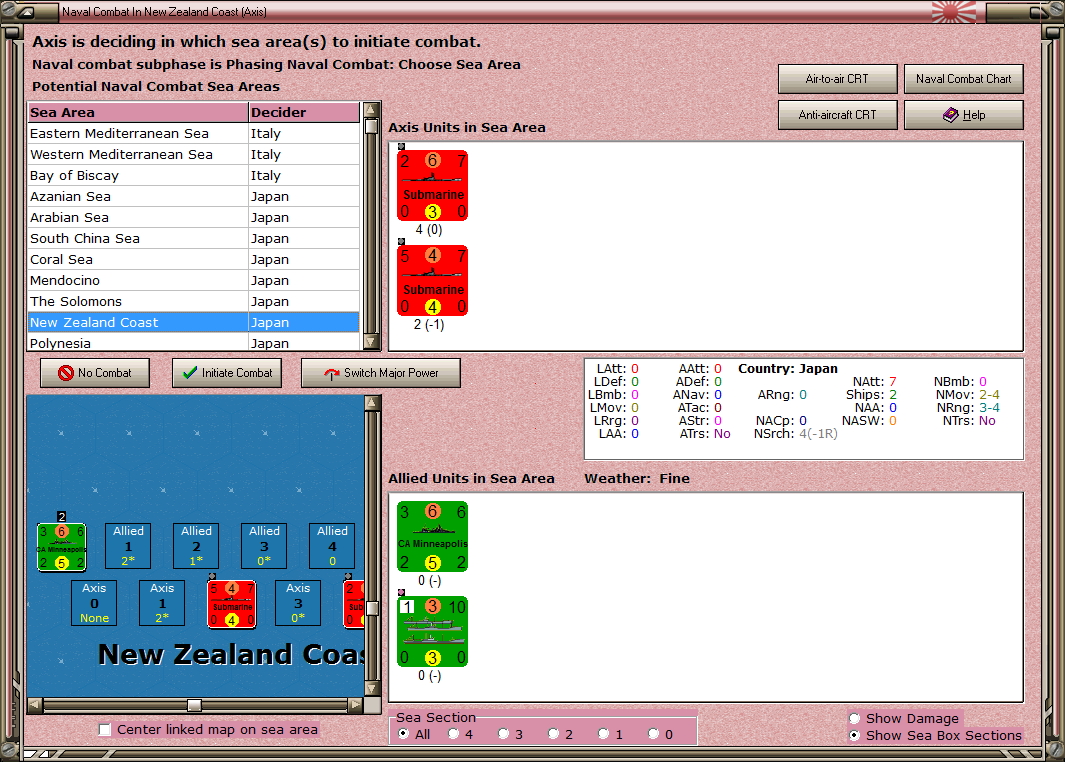Select the New Zealand Coast row
Viewport: 1065px width, 762px height.
194,323
